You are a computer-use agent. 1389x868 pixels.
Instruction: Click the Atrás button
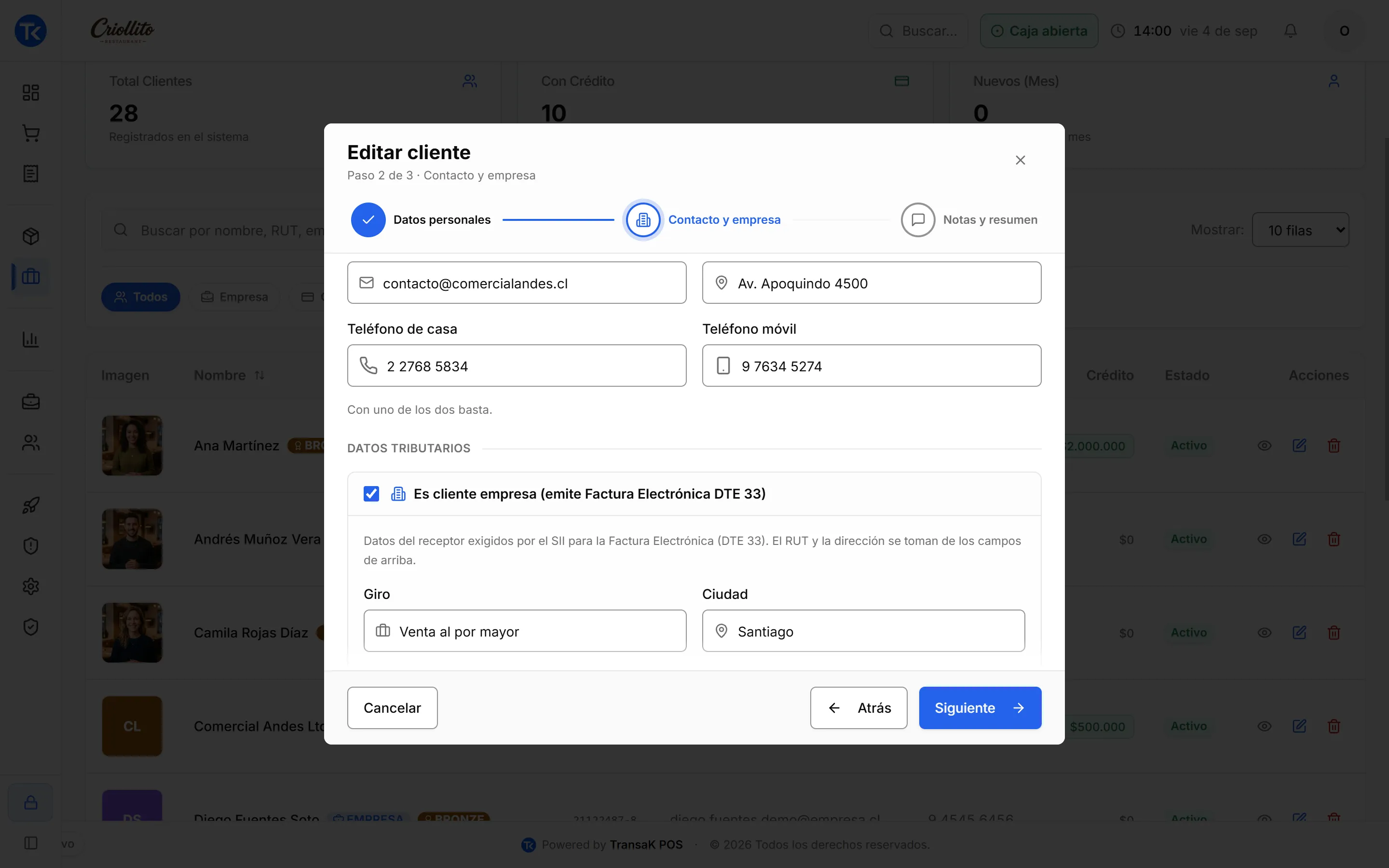[x=858, y=708]
